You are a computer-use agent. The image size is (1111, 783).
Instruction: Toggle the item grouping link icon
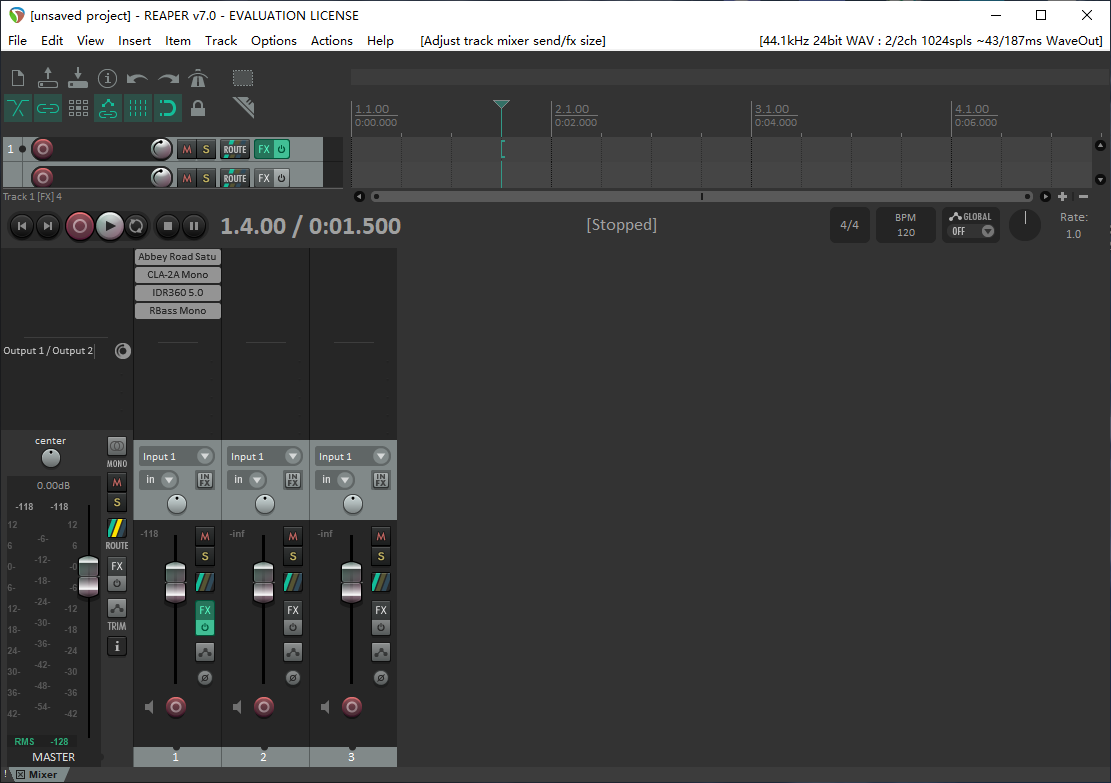point(47,108)
